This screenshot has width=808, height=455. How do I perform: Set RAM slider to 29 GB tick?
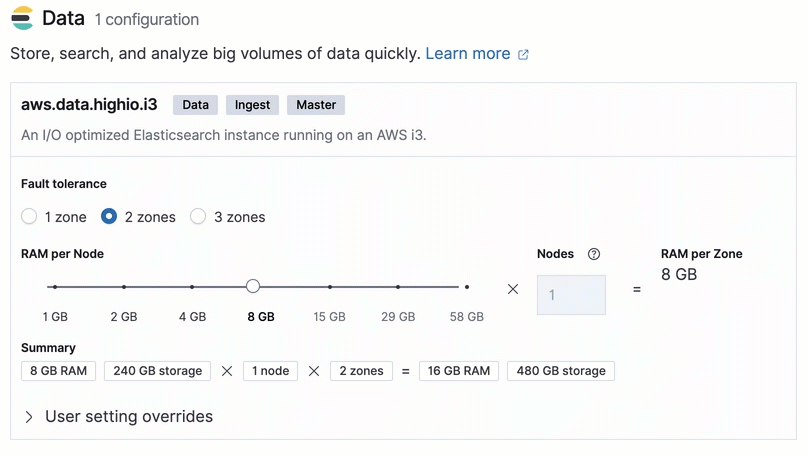point(398,287)
